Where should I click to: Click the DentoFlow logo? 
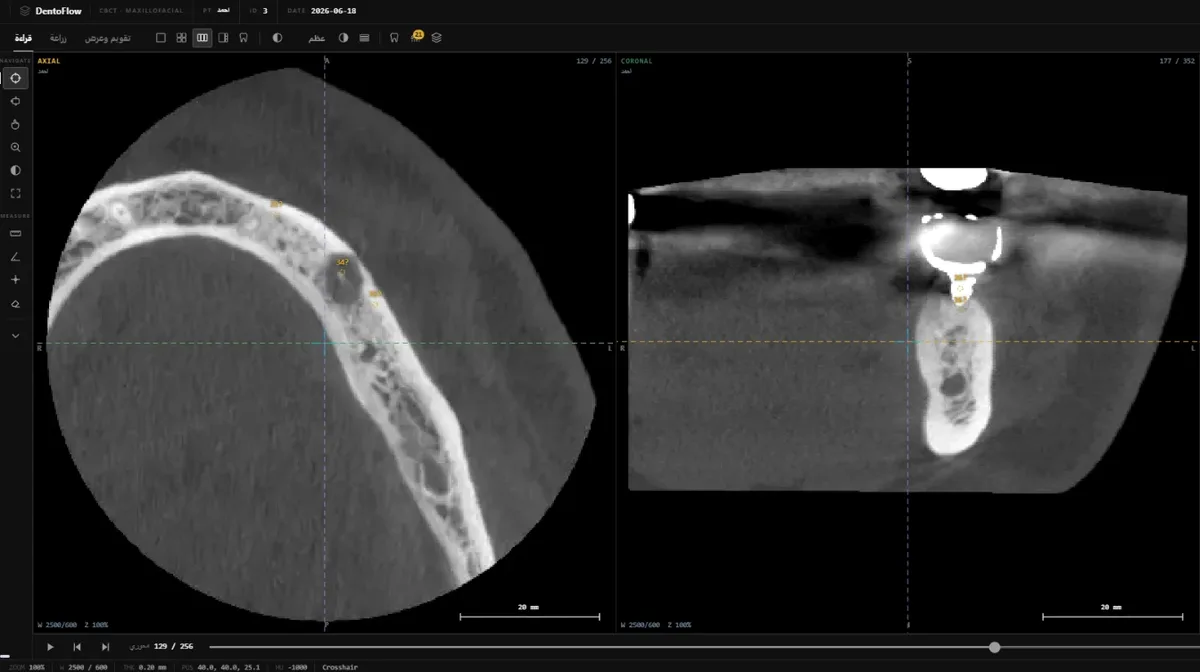point(50,11)
